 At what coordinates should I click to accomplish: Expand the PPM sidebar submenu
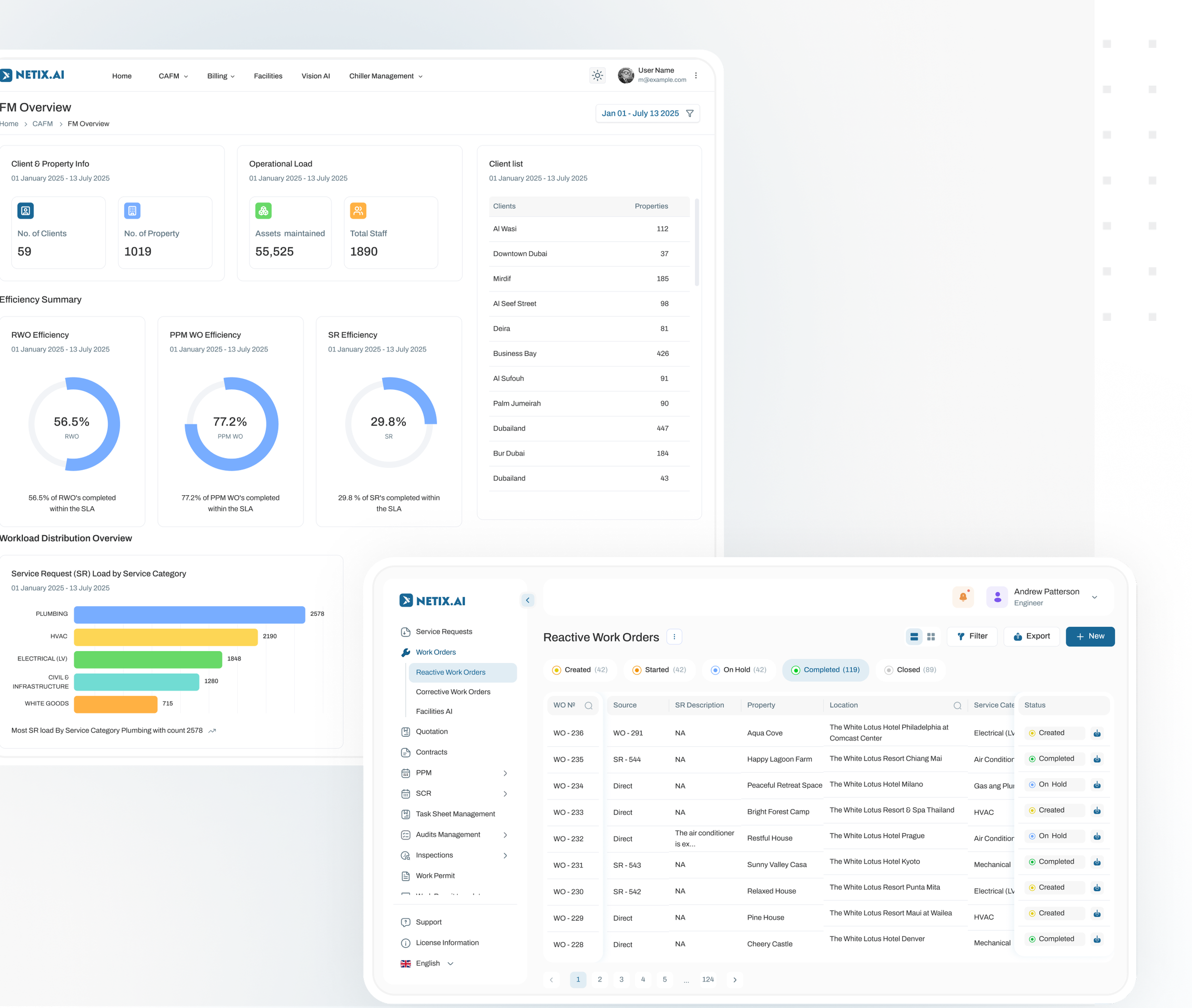tap(505, 773)
